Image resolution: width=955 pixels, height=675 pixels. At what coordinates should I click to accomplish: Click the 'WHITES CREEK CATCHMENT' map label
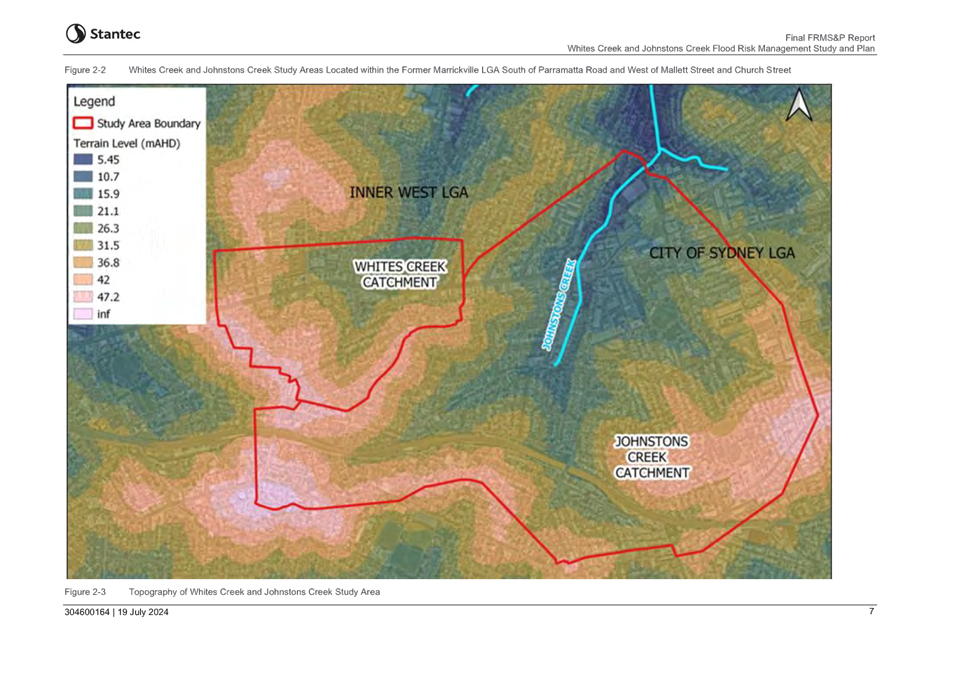coord(400,275)
